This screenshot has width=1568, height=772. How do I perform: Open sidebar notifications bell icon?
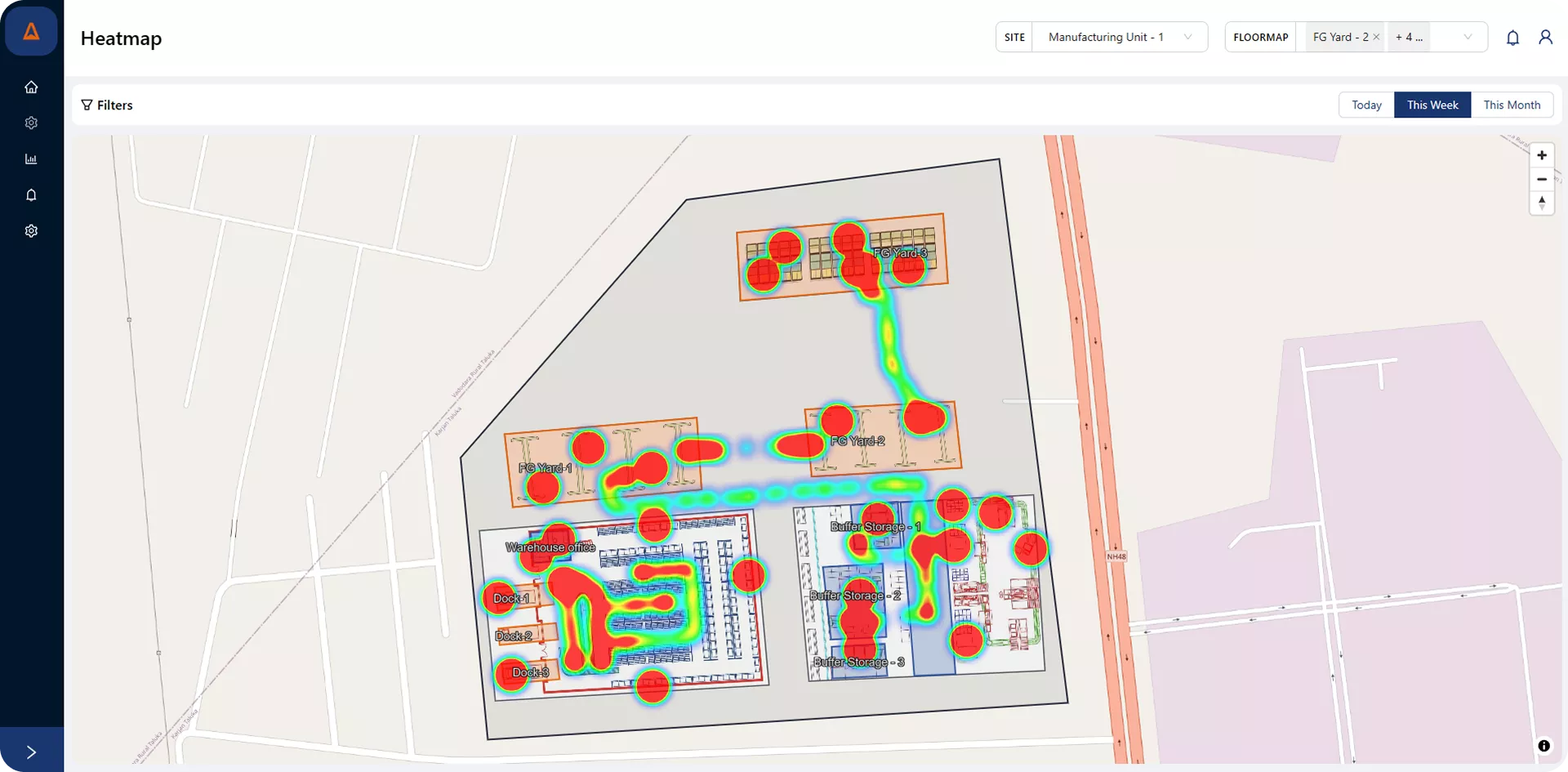[x=31, y=194]
